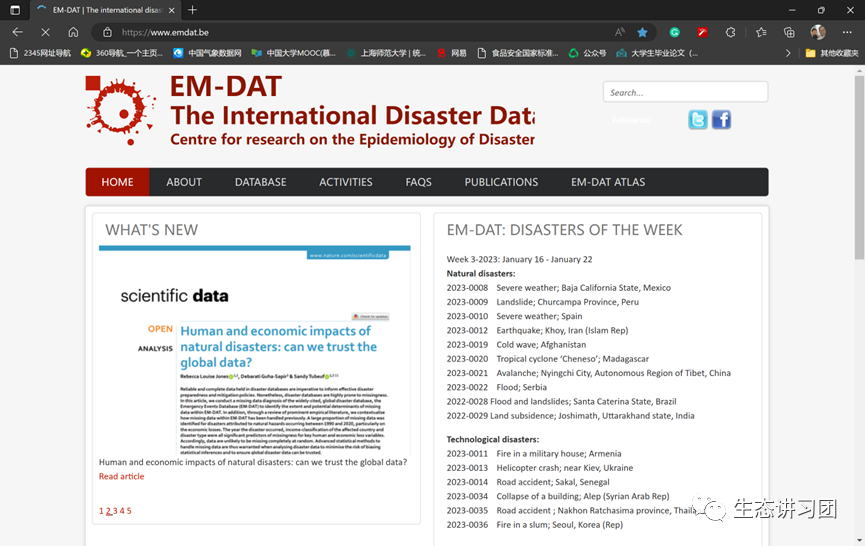Select the '2023-0009 Landslide; Churcampa Province' entry

pos(543,302)
